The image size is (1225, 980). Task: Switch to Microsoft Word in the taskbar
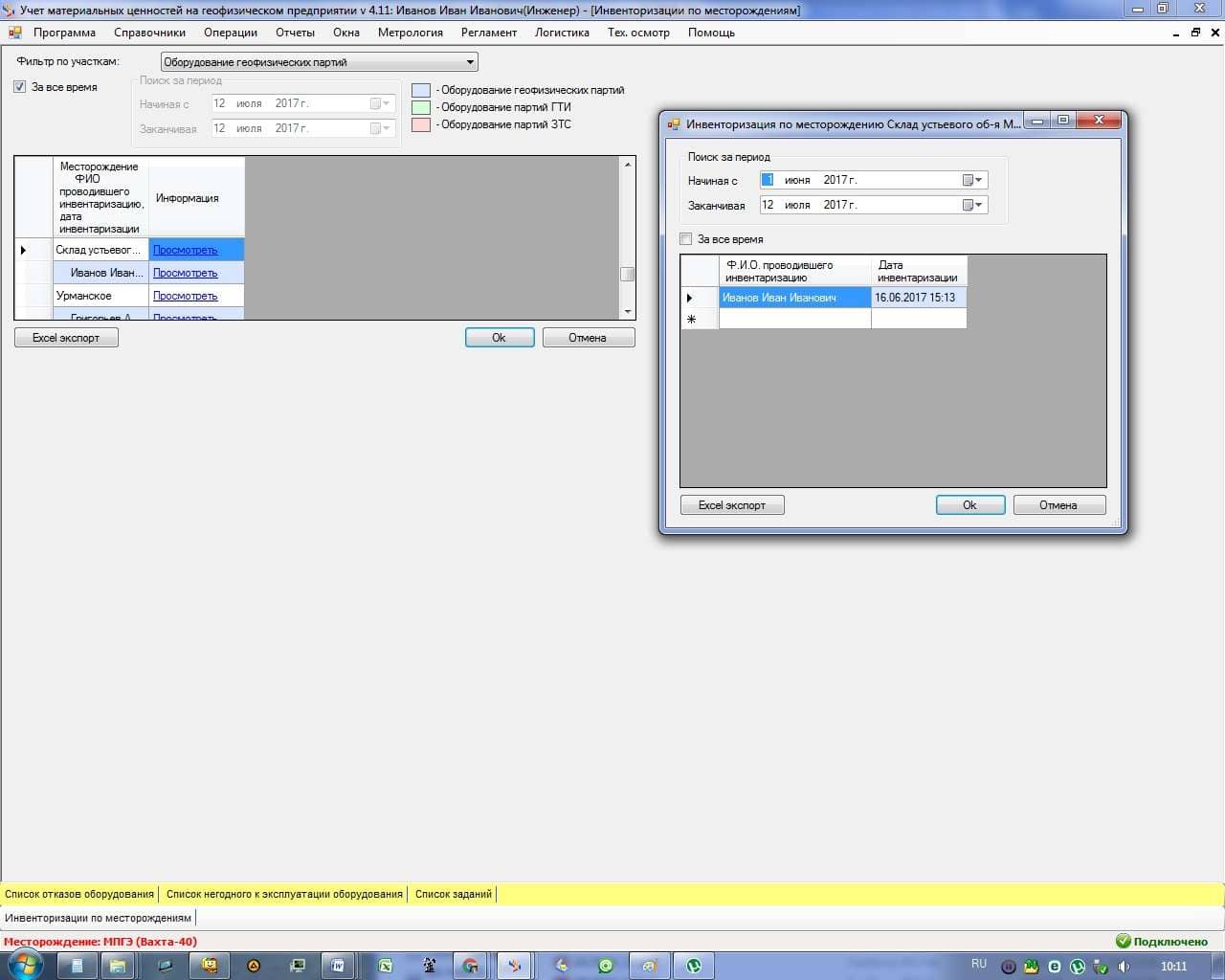click(338, 966)
